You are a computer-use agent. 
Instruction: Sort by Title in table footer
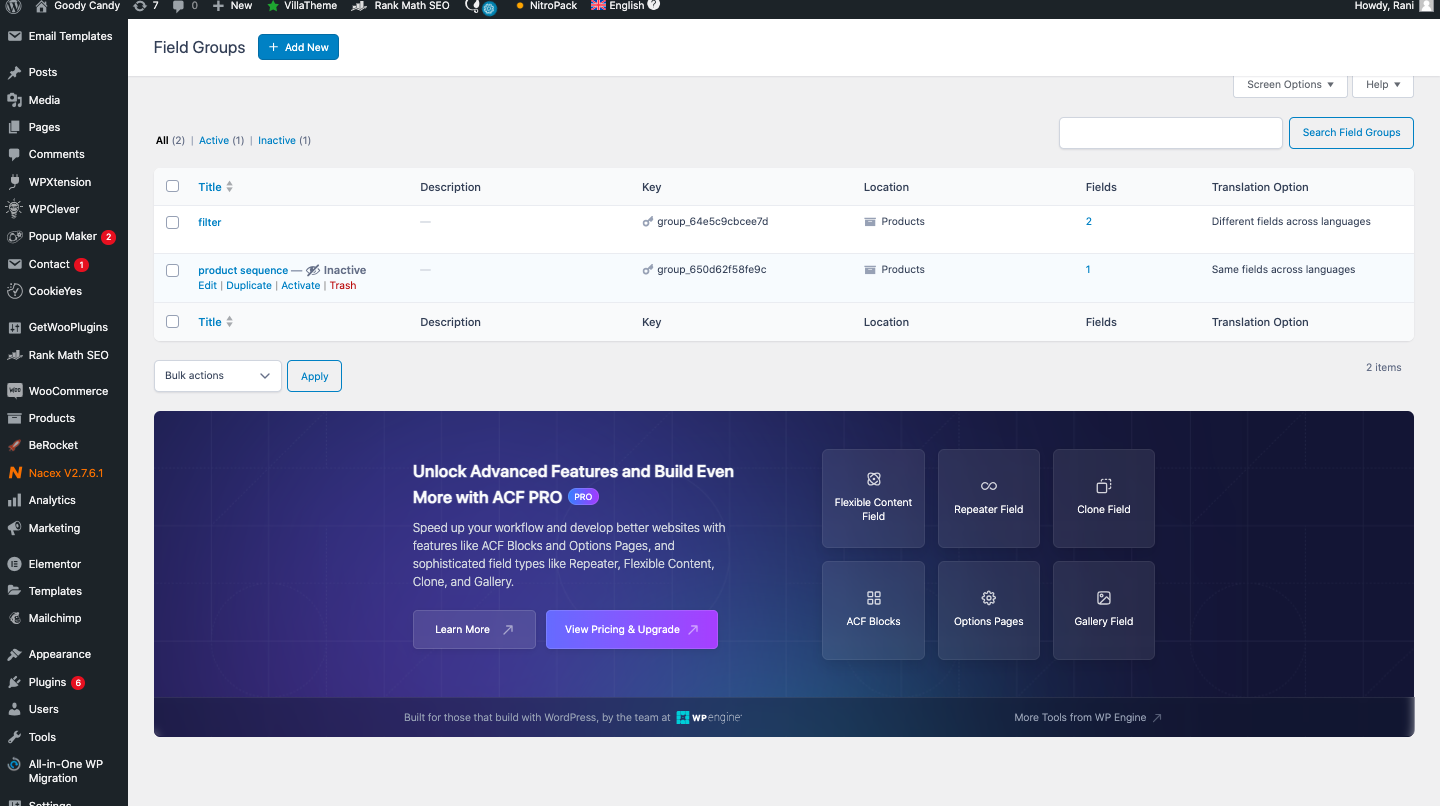click(215, 322)
